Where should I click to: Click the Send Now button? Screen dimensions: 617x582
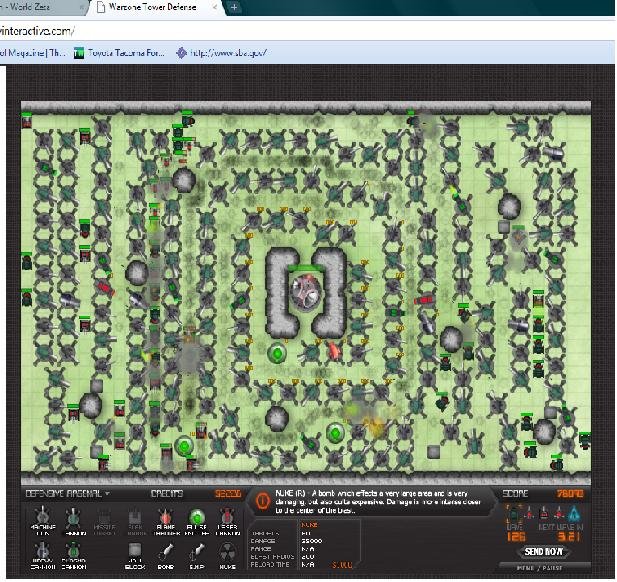(x=543, y=552)
